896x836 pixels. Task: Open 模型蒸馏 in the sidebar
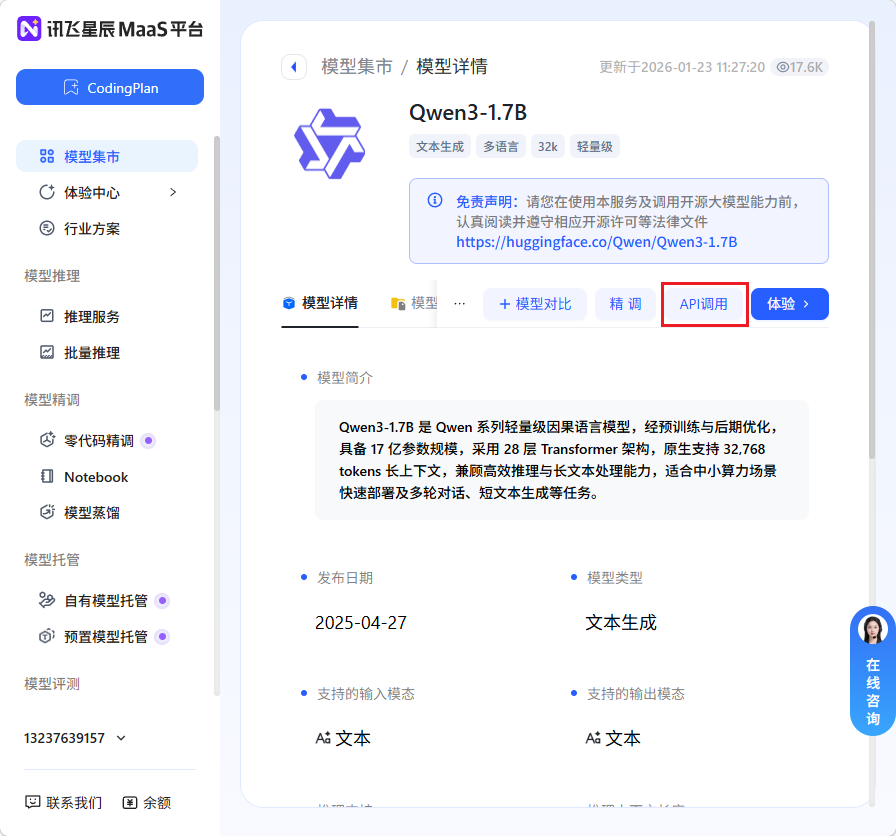[x=91, y=512]
